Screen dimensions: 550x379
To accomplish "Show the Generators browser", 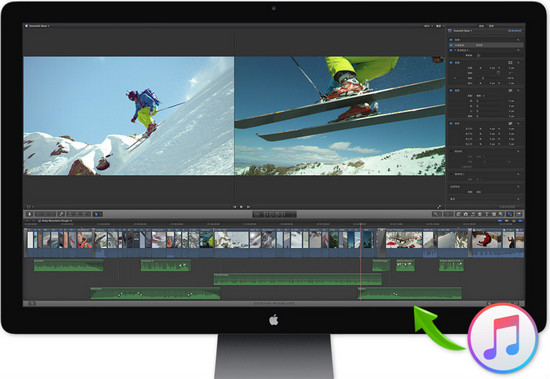I will [494, 214].
